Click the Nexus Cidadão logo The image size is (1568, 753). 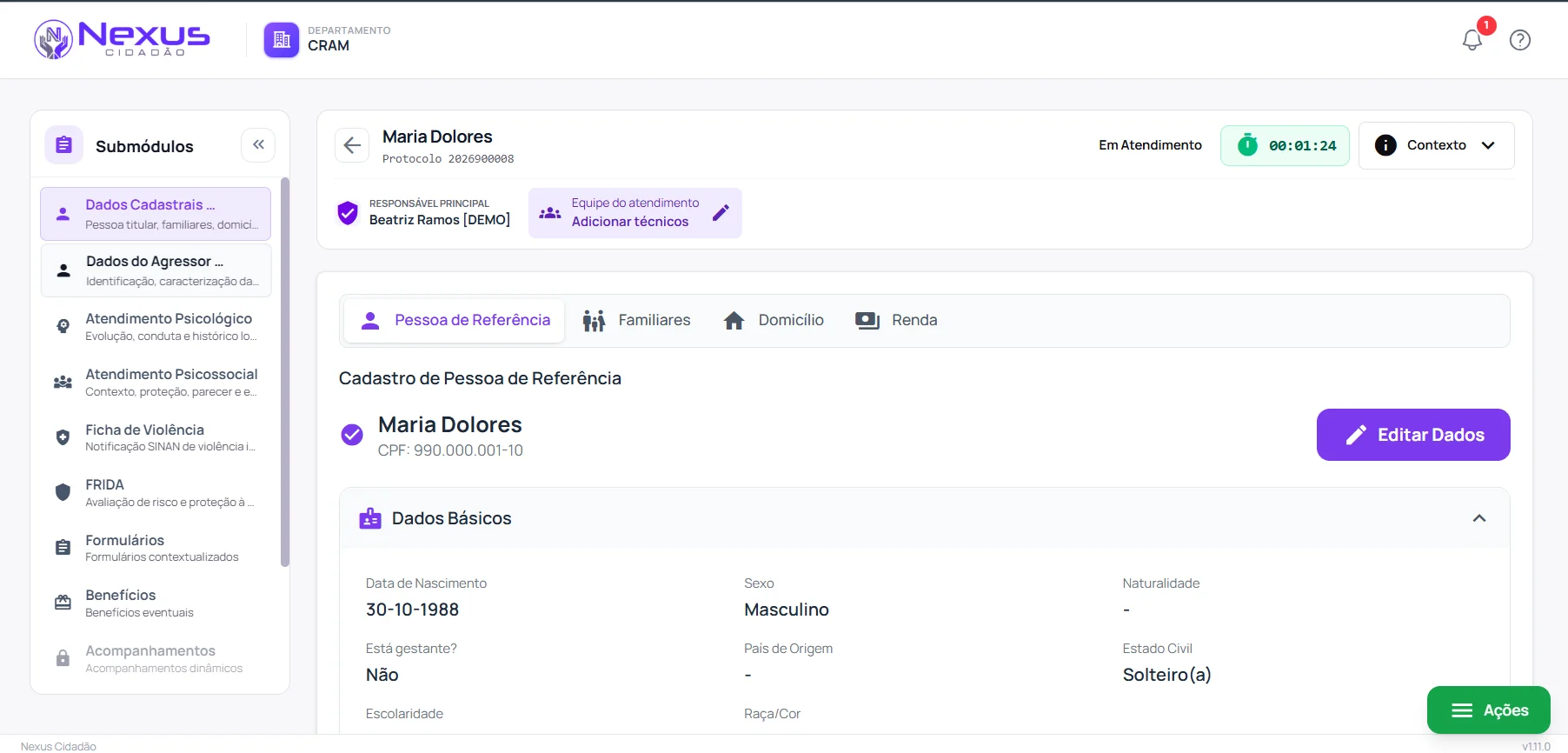tap(122, 39)
